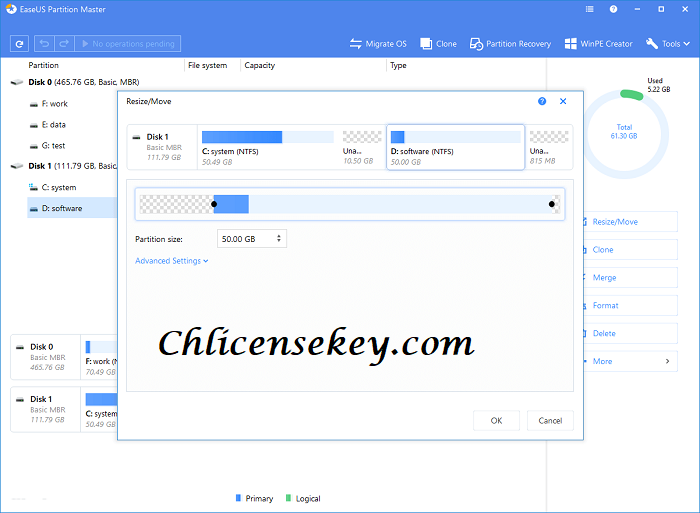This screenshot has height=513, width=700.
Task: Select the 10.50 GB unallocated block
Action: (x=362, y=148)
